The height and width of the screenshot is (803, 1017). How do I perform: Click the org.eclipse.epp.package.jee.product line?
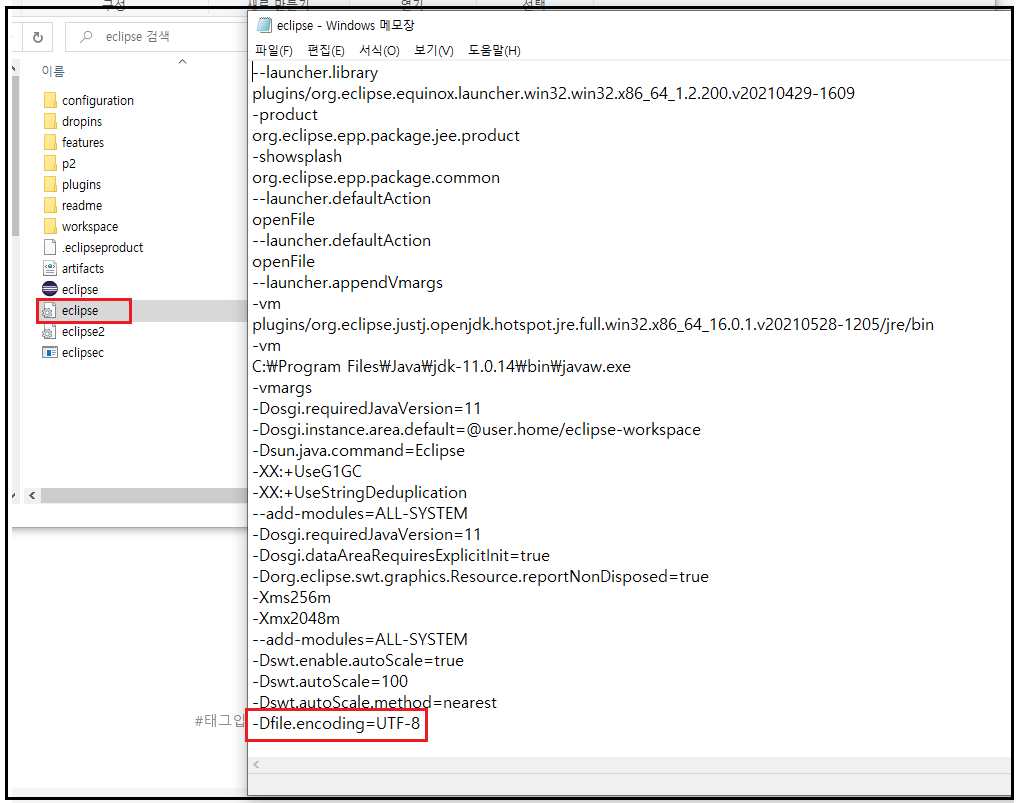386,136
